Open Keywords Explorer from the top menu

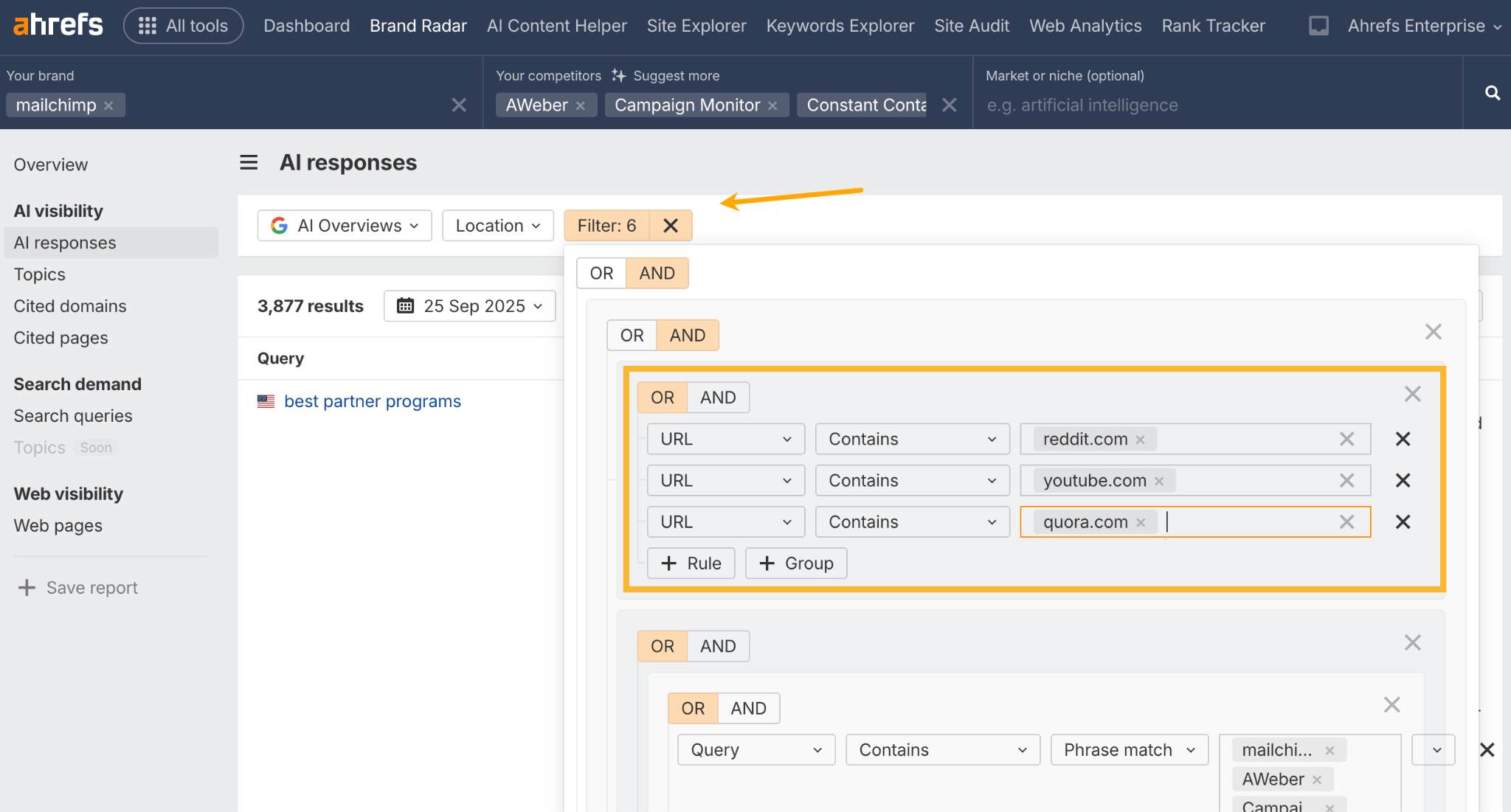[840, 25]
